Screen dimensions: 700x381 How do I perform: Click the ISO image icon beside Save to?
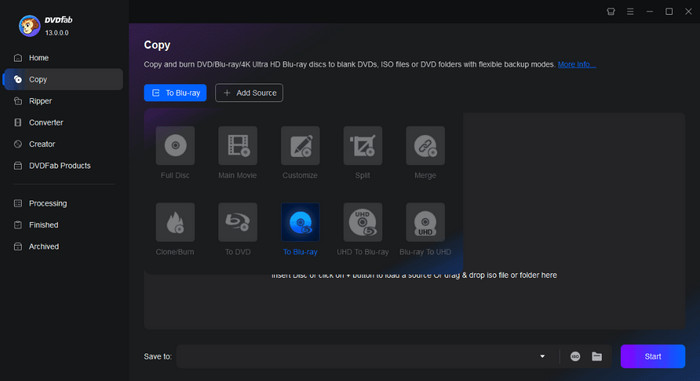[575, 356]
